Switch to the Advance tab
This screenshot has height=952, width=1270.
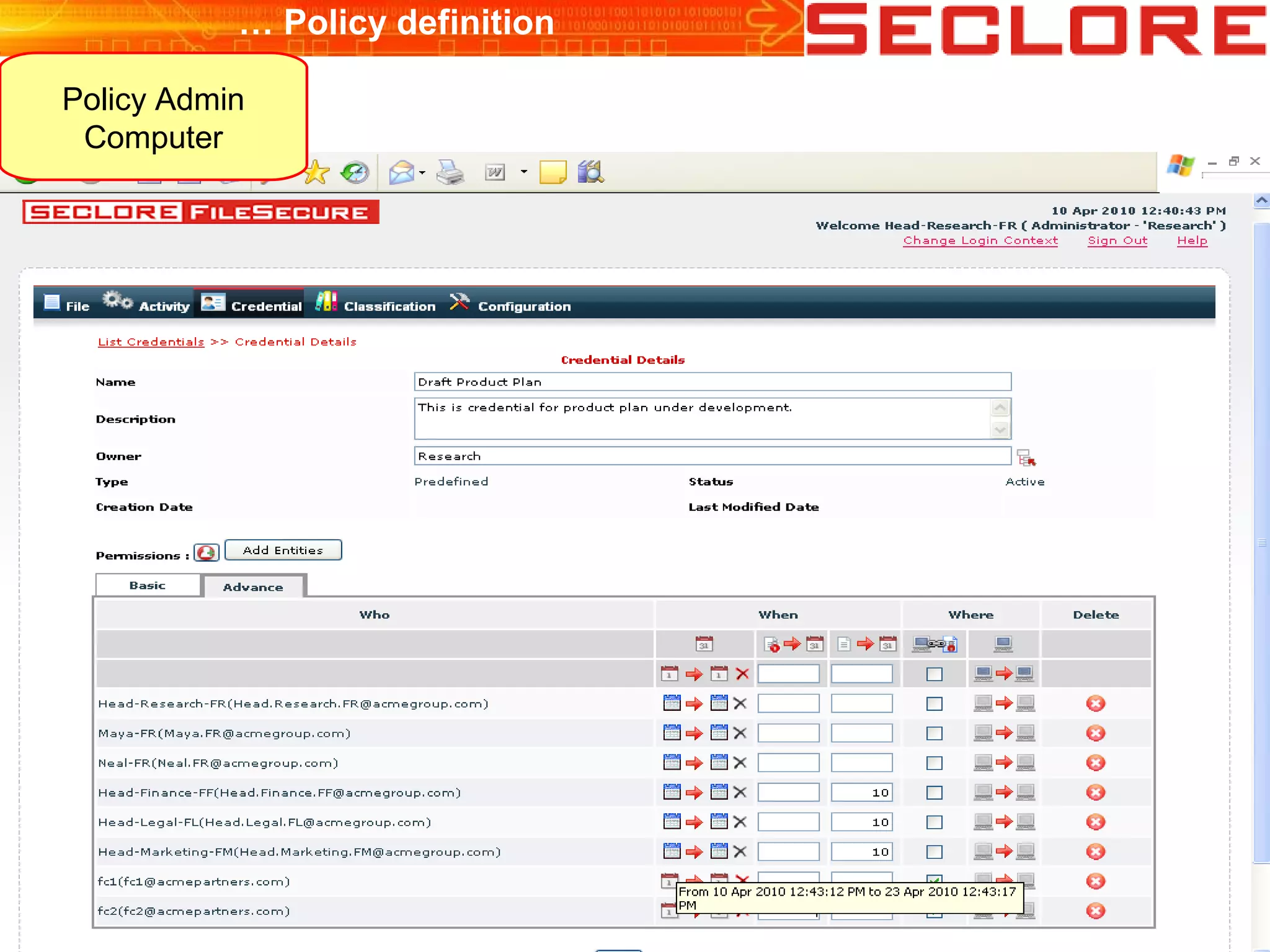[x=253, y=587]
